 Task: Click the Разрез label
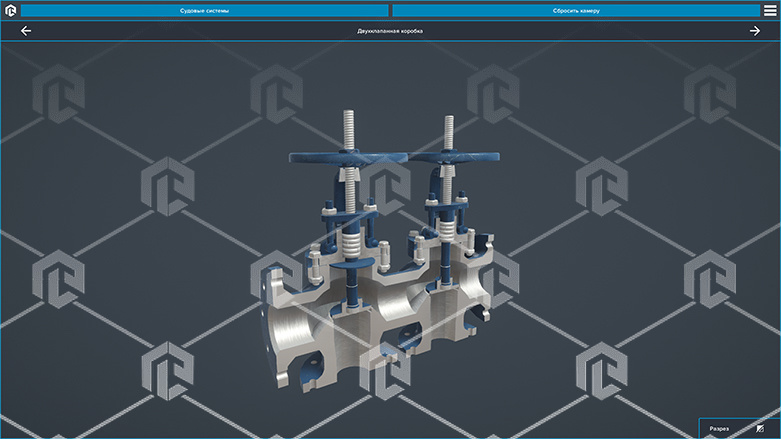(x=719, y=429)
